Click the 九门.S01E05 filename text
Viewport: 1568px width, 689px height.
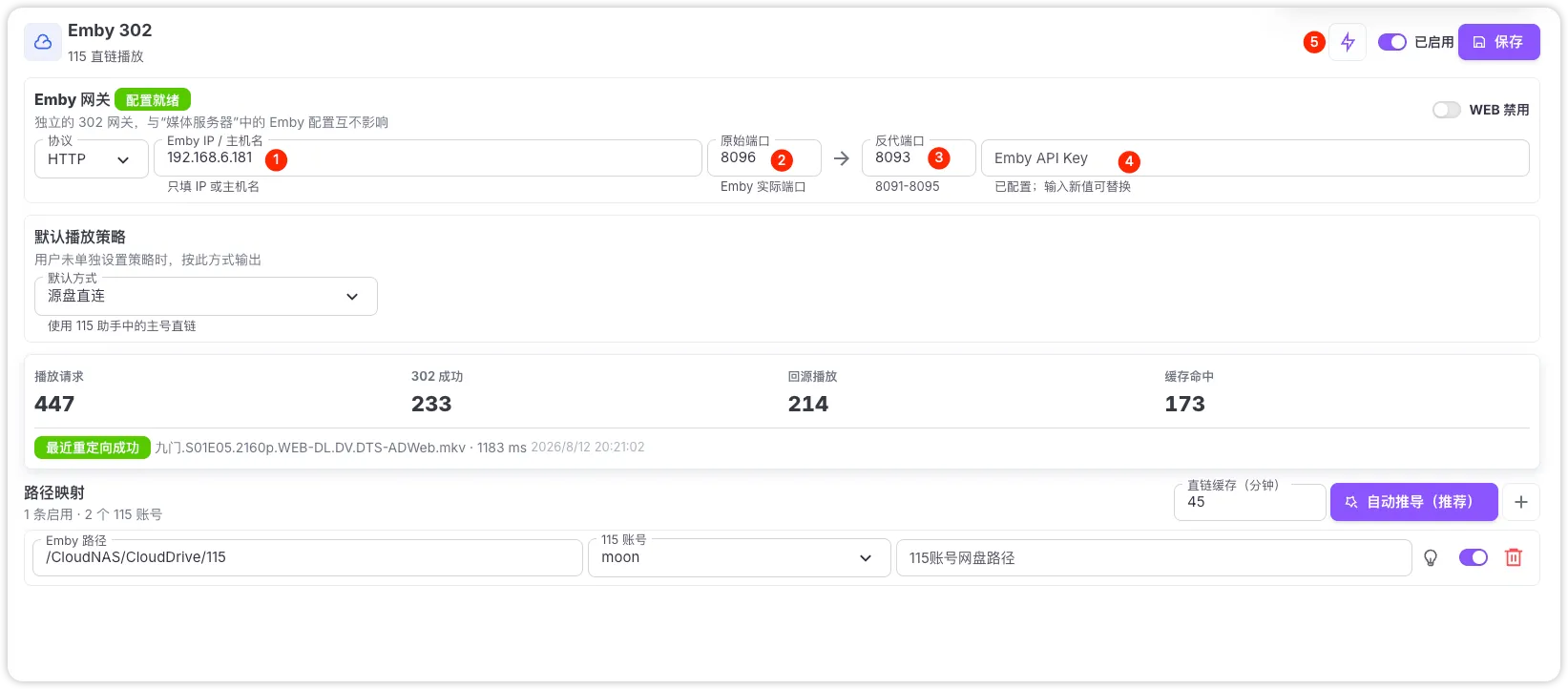[x=310, y=448]
